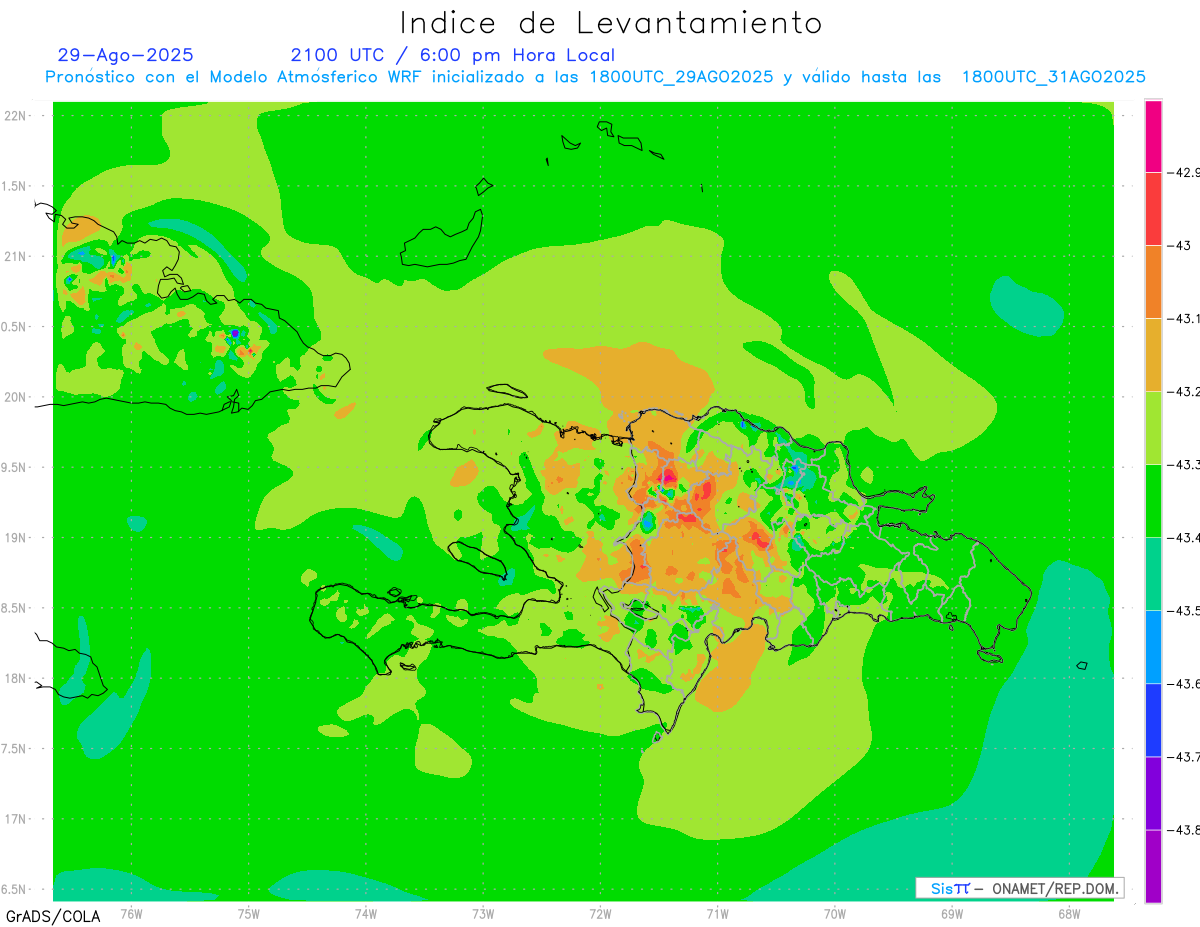Image resolution: width=1200 pixels, height=927 pixels.
Task: Click the date label '29-Ago-2025'
Action: [x=125, y=55]
